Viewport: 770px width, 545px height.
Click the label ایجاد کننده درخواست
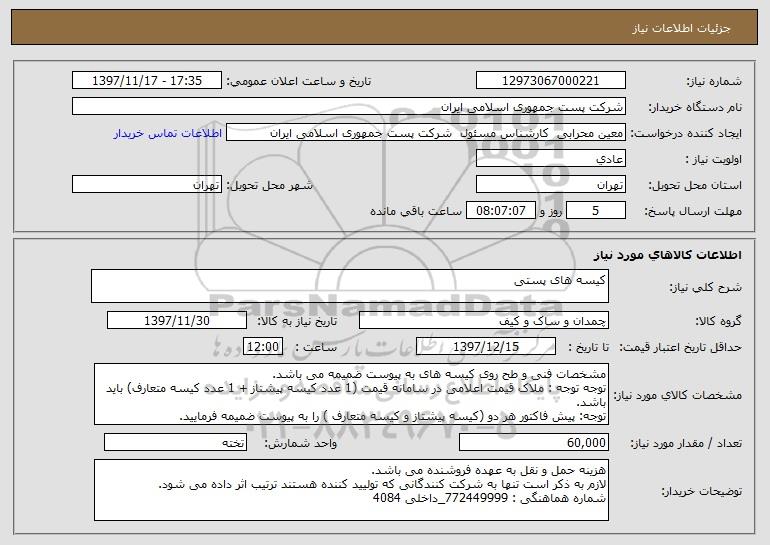(686, 134)
